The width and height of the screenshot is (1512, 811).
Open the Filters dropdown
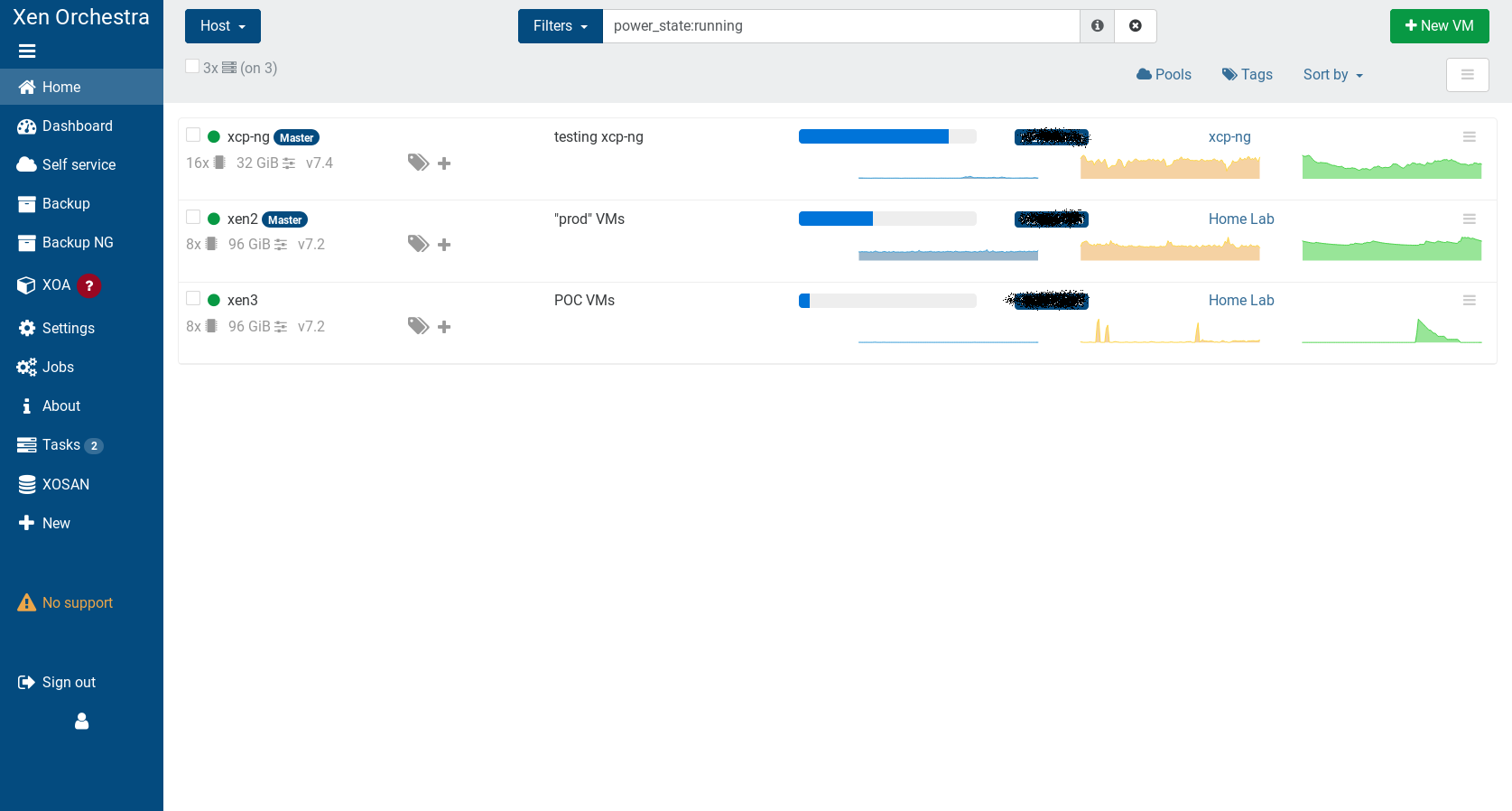(561, 26)
